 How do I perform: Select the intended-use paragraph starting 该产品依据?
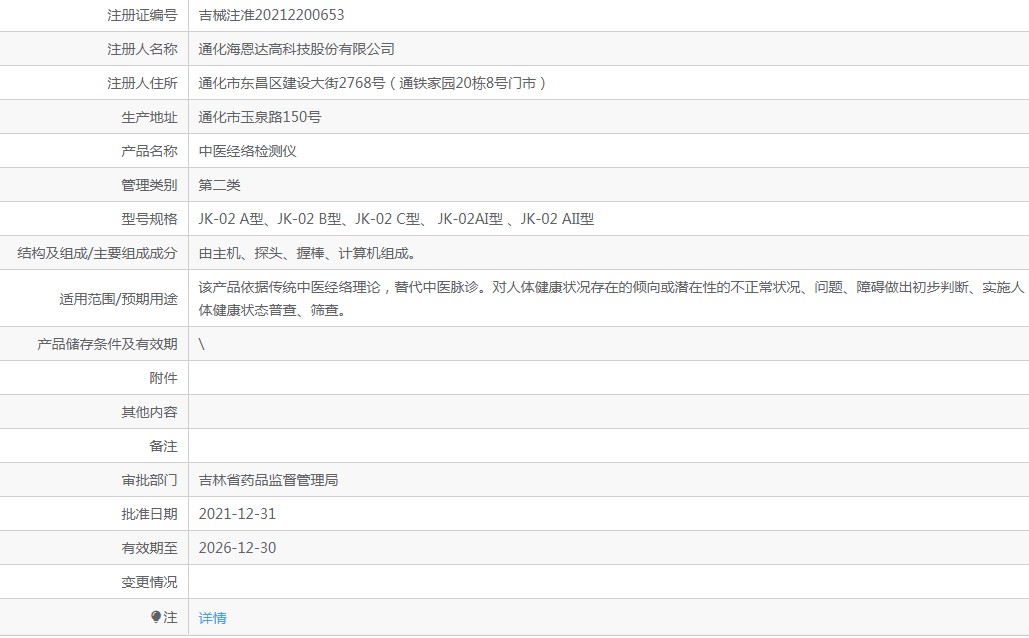point(611,299)
